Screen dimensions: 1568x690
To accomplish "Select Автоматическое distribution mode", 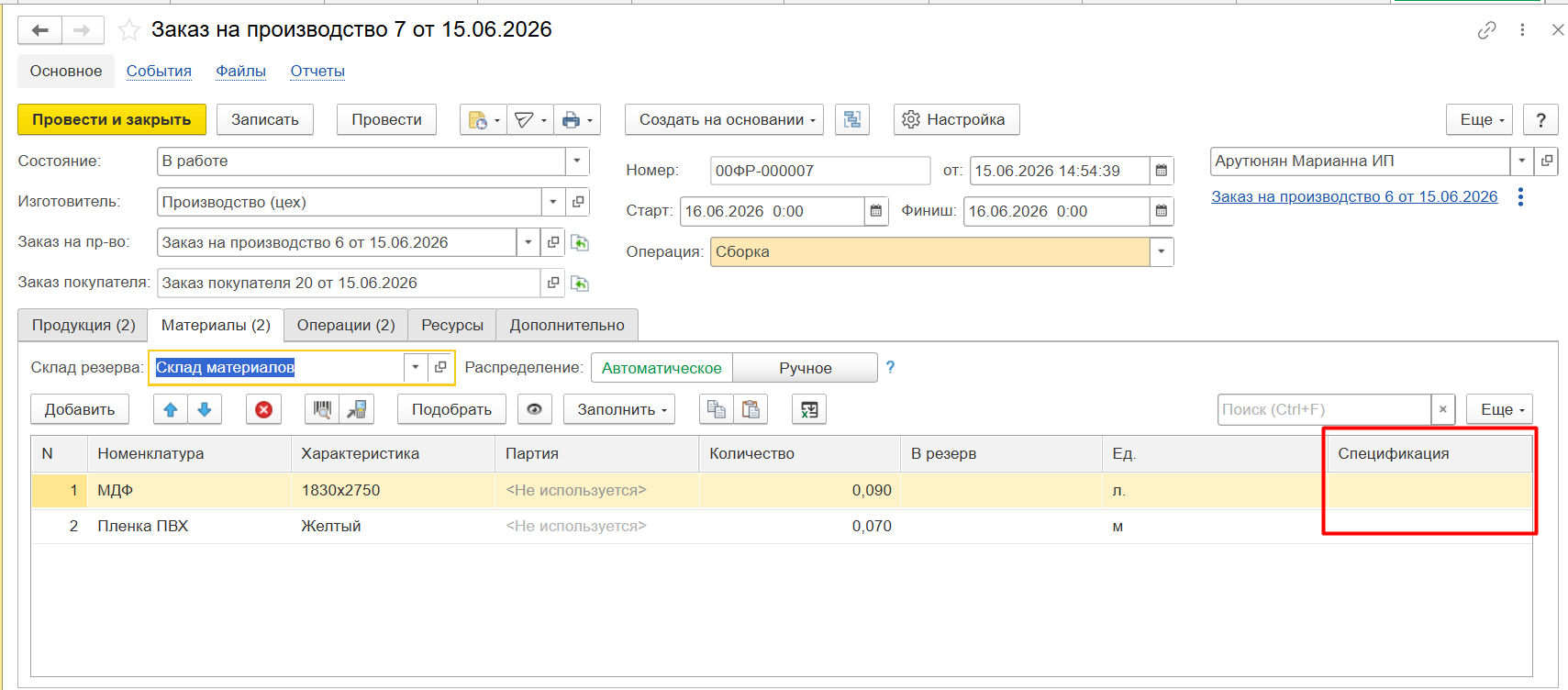I will [662, 368].
